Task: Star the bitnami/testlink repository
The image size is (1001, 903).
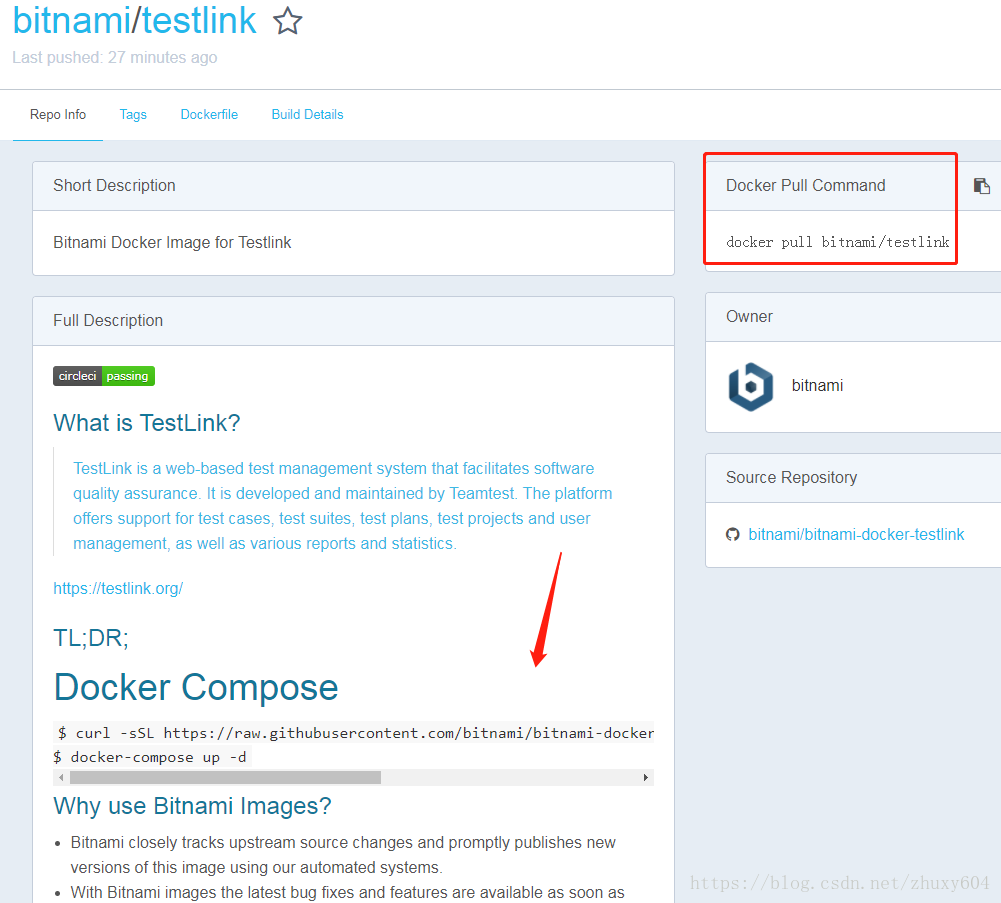Action: pyautogui.click(x=287, y=20)
